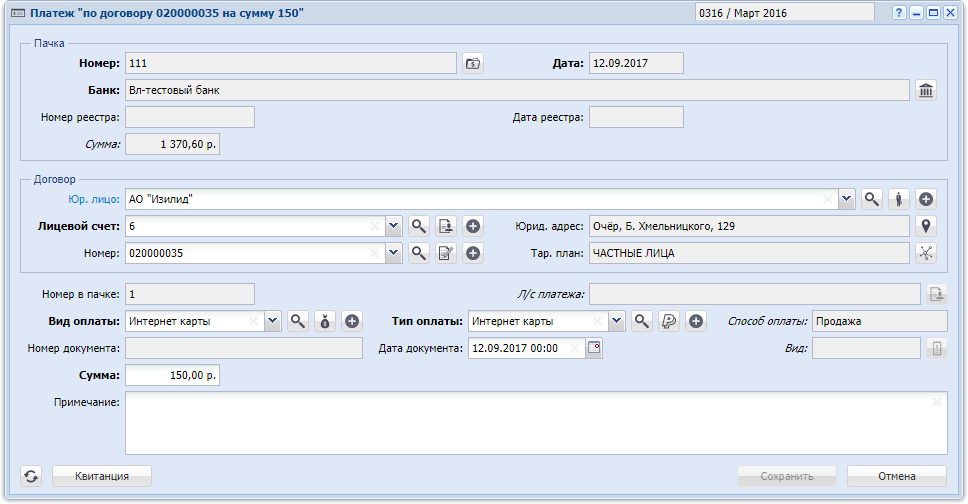Expand the Лицевой счет dropdown

[393, 227]
